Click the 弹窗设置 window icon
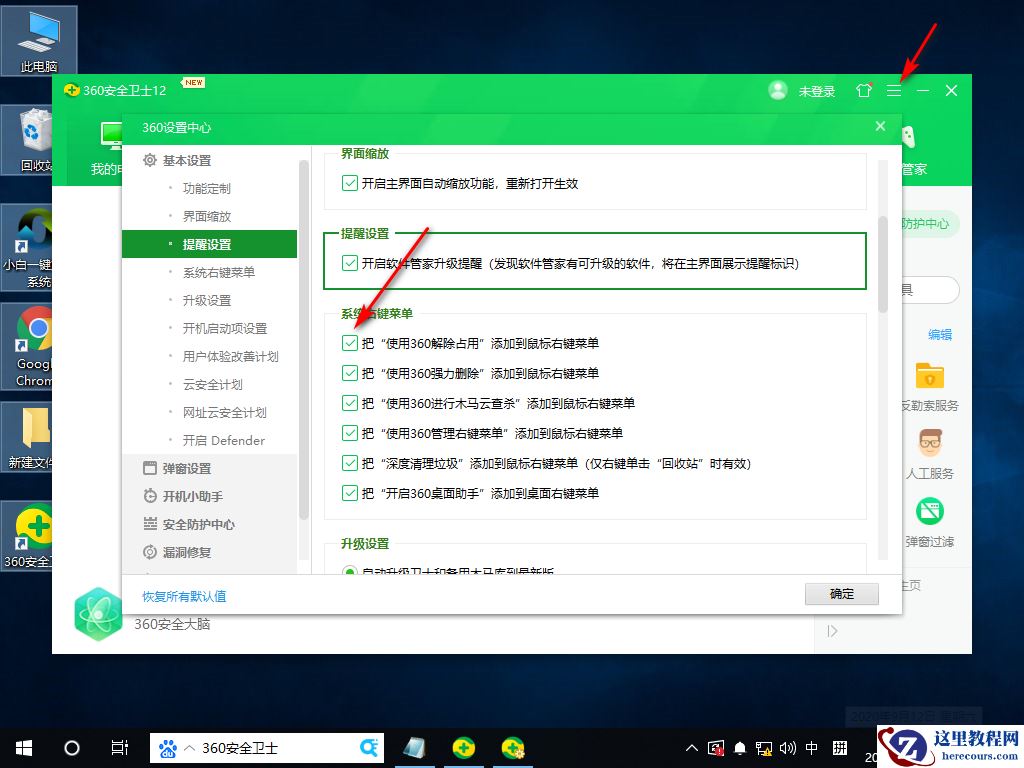The image size is (1024, 768). pos(150,468)
